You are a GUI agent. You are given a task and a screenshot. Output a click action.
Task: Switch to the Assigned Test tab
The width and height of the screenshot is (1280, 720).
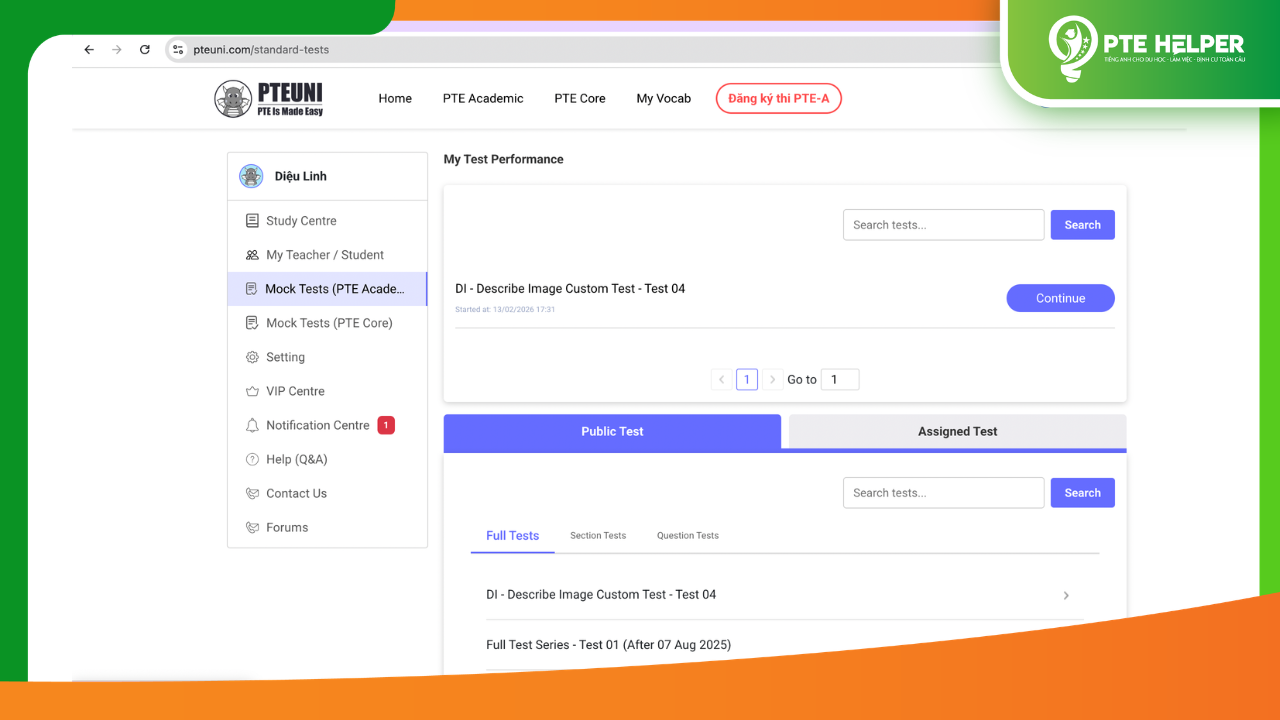(x=957, y=431)
